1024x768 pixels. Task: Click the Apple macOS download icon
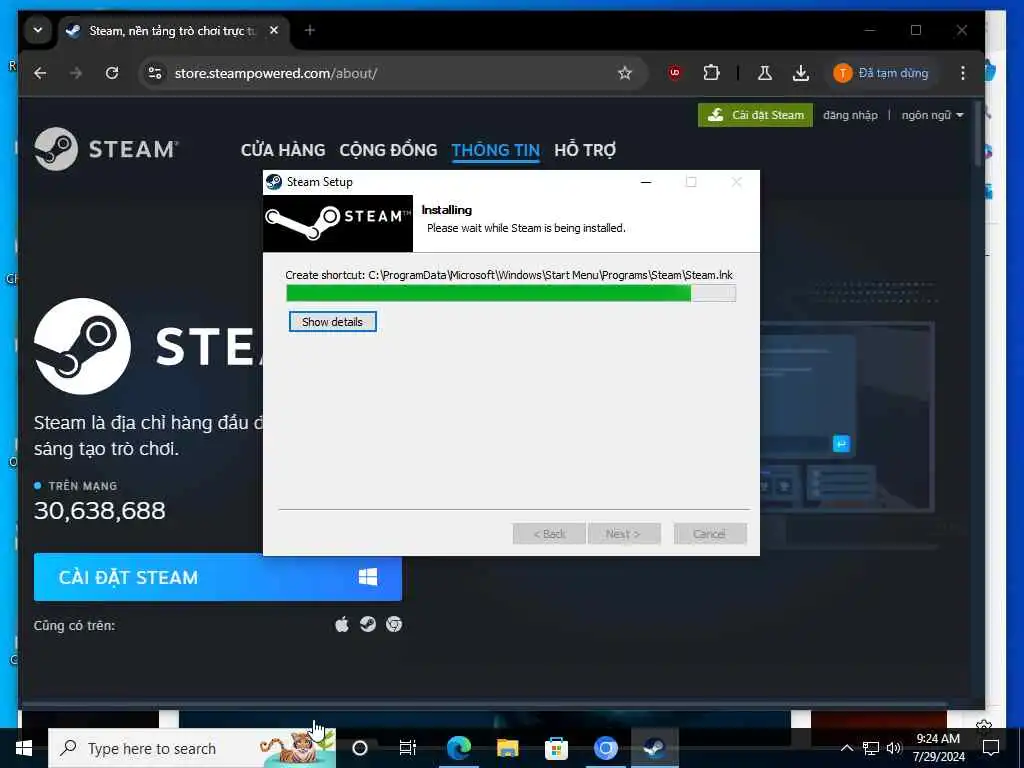tap(342, 625)
